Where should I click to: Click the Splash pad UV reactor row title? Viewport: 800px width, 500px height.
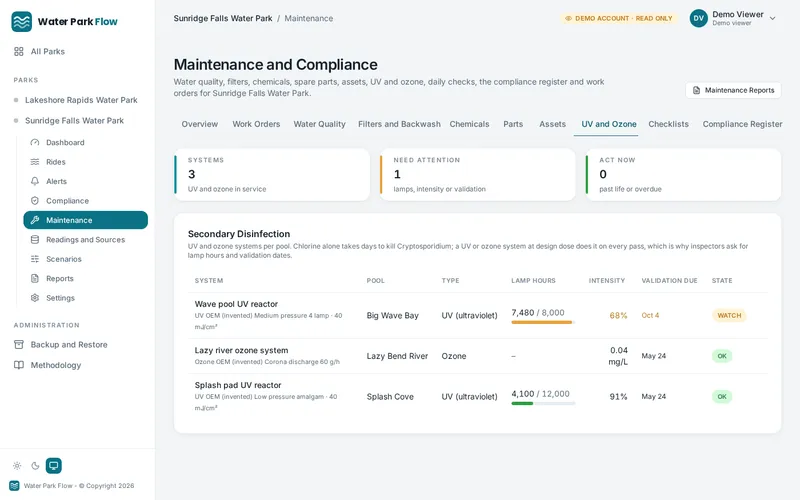pos(238,385)
